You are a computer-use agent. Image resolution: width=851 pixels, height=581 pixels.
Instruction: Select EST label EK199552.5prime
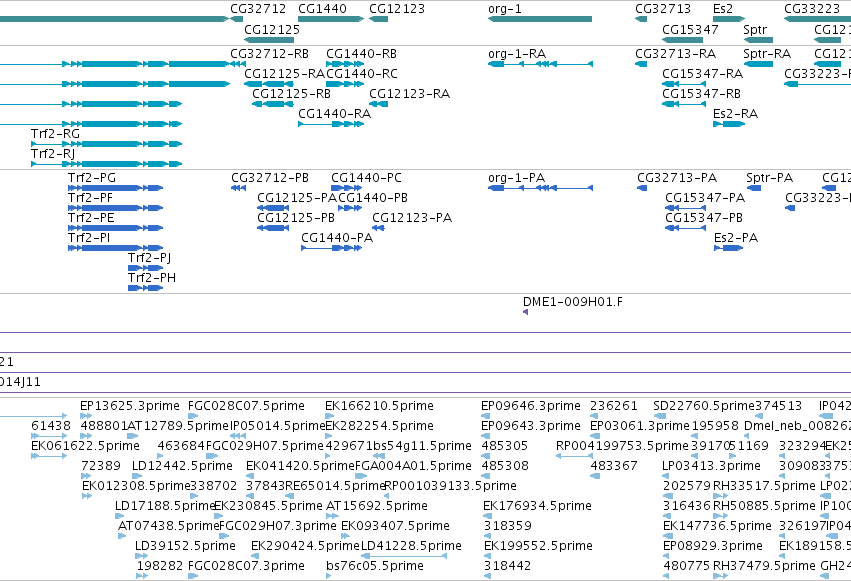[x=538, y=546]
